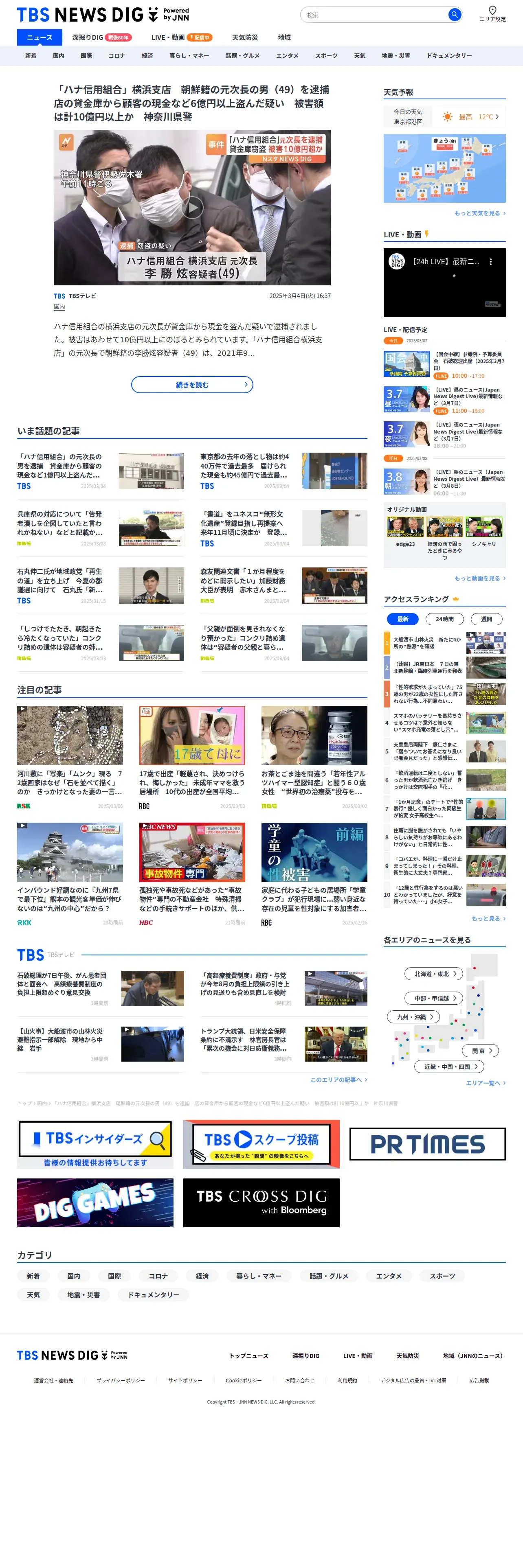Image resolution: width=523 pixels, height=1568 pixels.
Task: Click the TBS NEWS DIG header logo
Action: (x=103, y=15)
